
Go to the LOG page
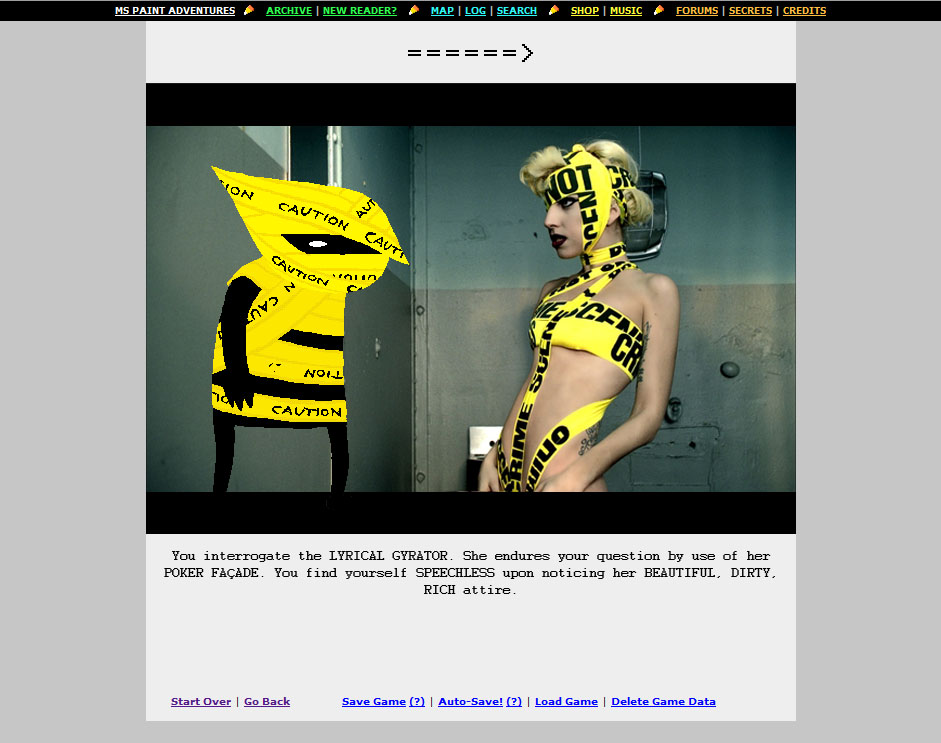pyautogui.click(x=475, y=11)
